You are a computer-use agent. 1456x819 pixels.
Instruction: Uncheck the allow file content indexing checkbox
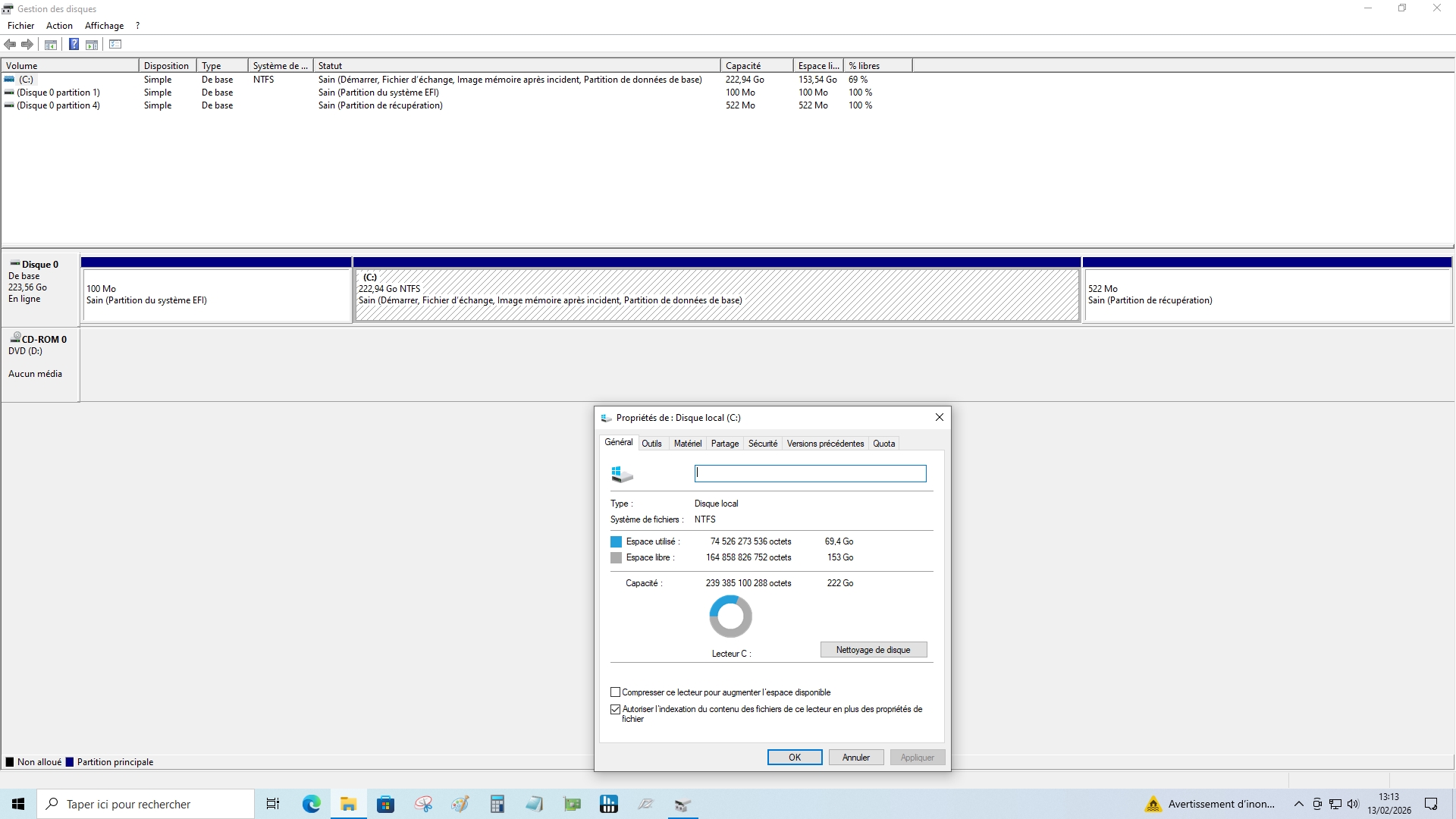(x=616, y=710)
